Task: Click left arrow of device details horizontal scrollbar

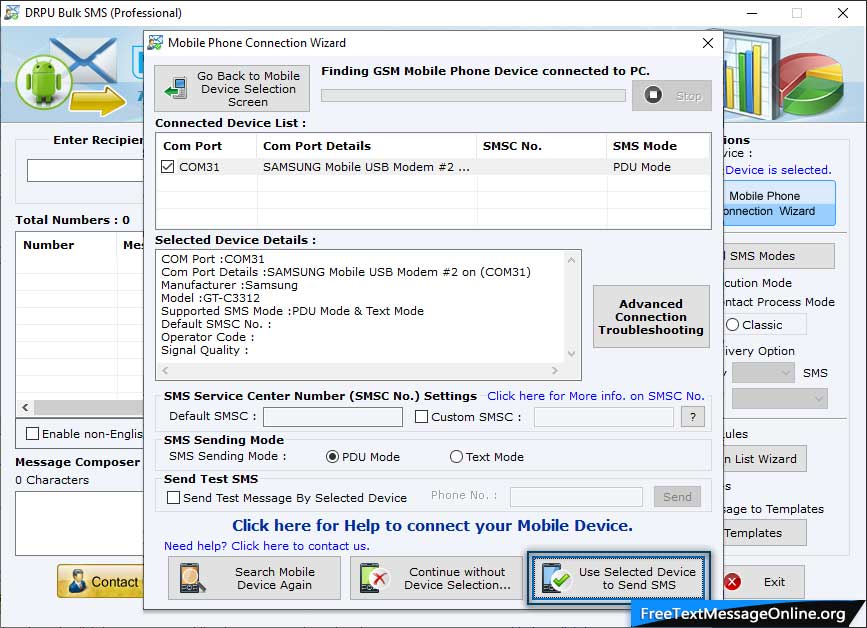Action: pyautogui.click(x=165, y=370)
